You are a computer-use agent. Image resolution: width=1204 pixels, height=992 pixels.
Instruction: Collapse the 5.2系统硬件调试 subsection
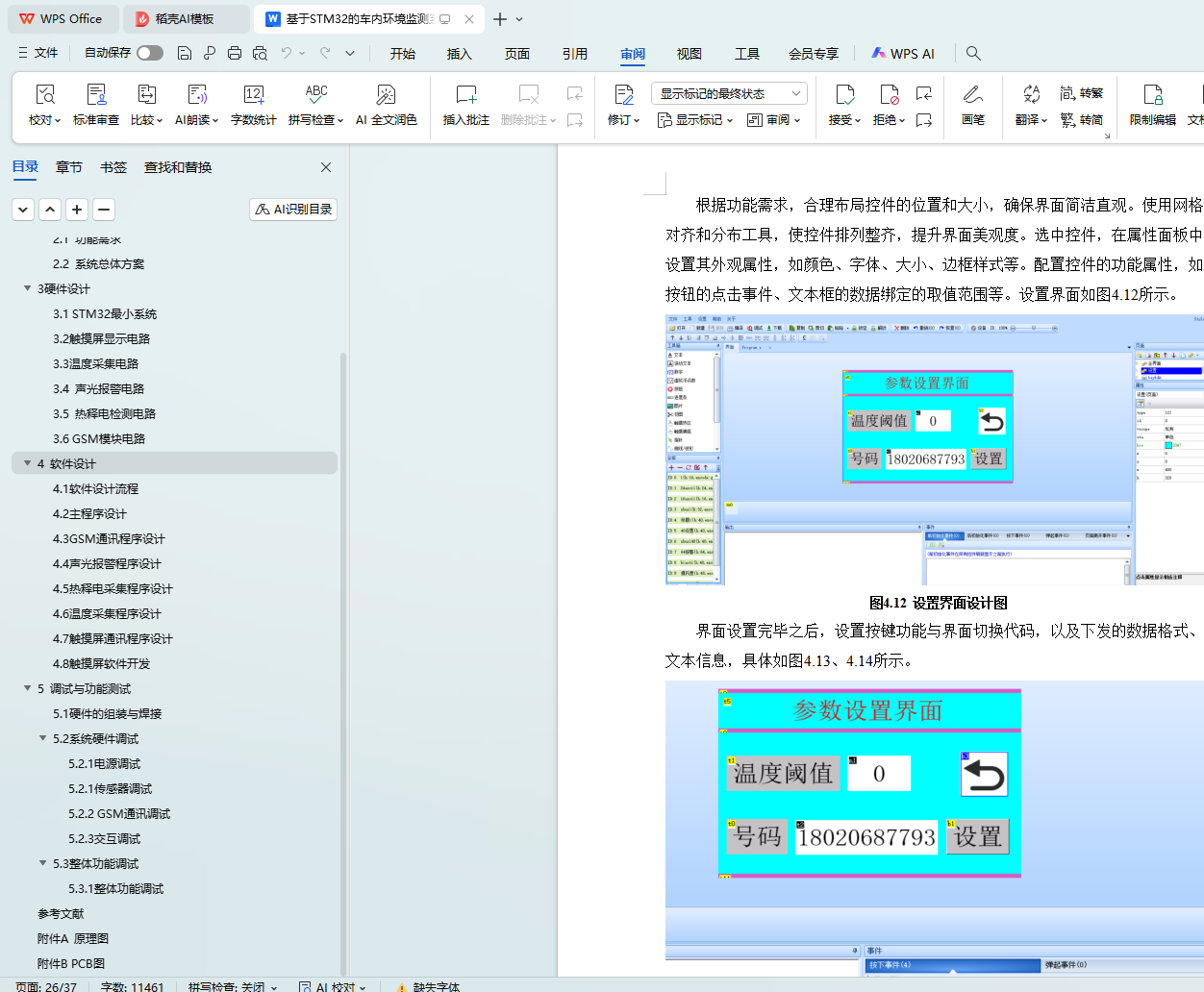43,738
